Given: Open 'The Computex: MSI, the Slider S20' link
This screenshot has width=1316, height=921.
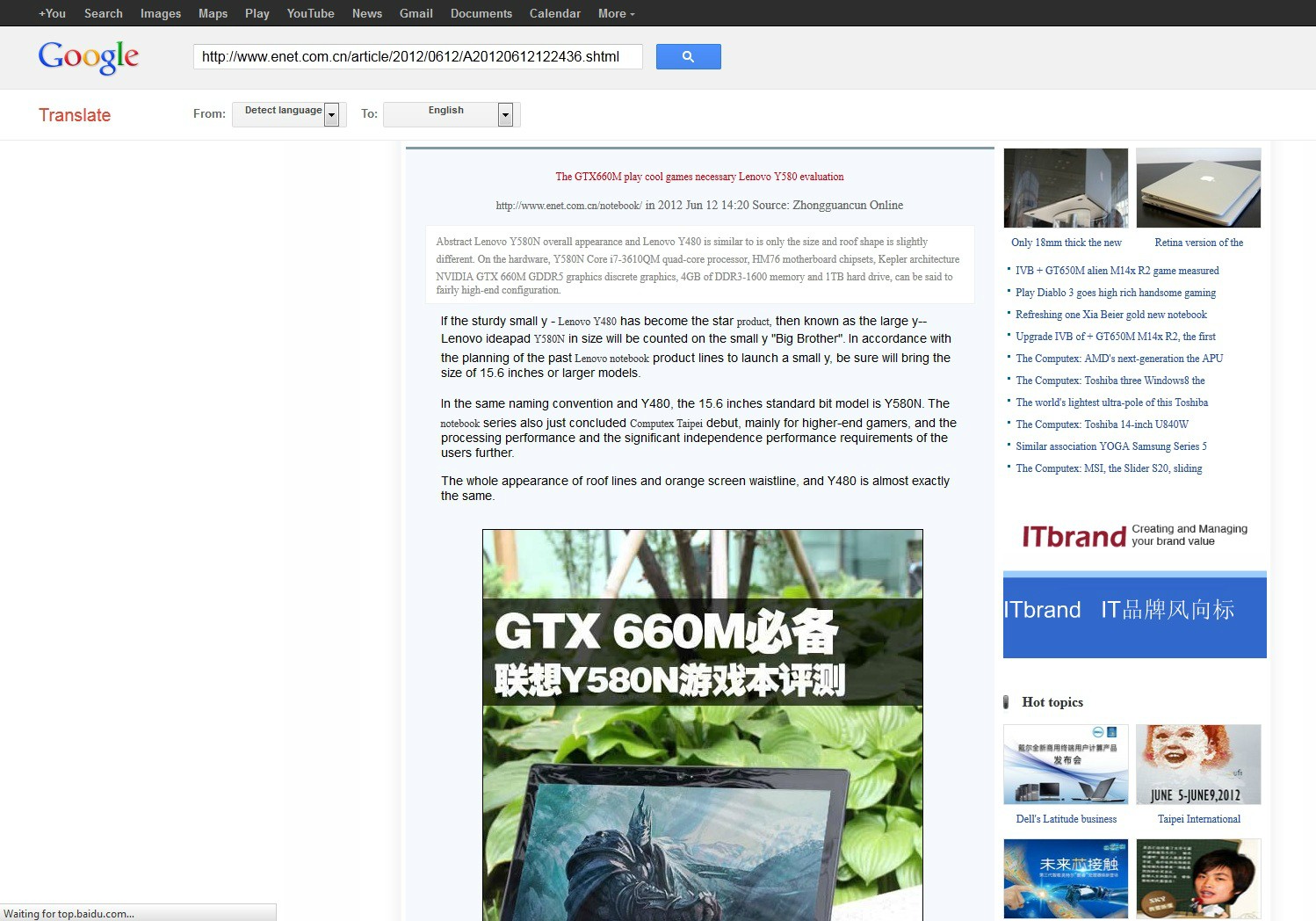Looking at the screenshot, I should click(1109, 468).
